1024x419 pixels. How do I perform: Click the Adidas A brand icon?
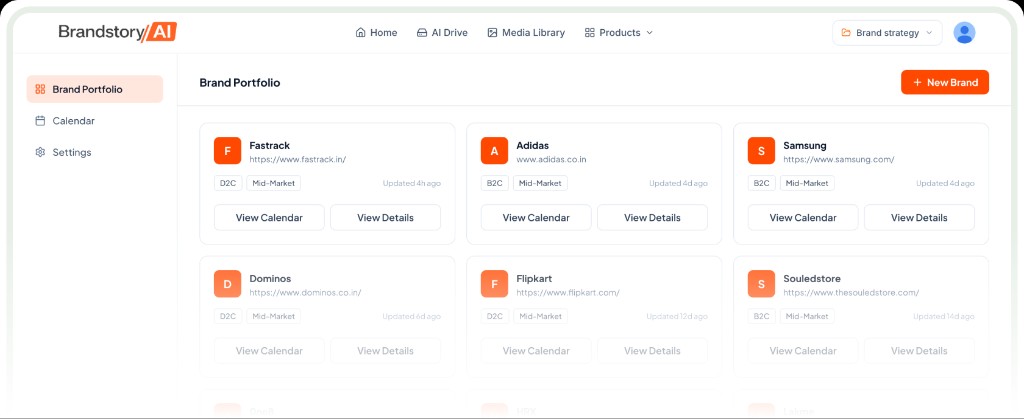click(x=494, y=151)
